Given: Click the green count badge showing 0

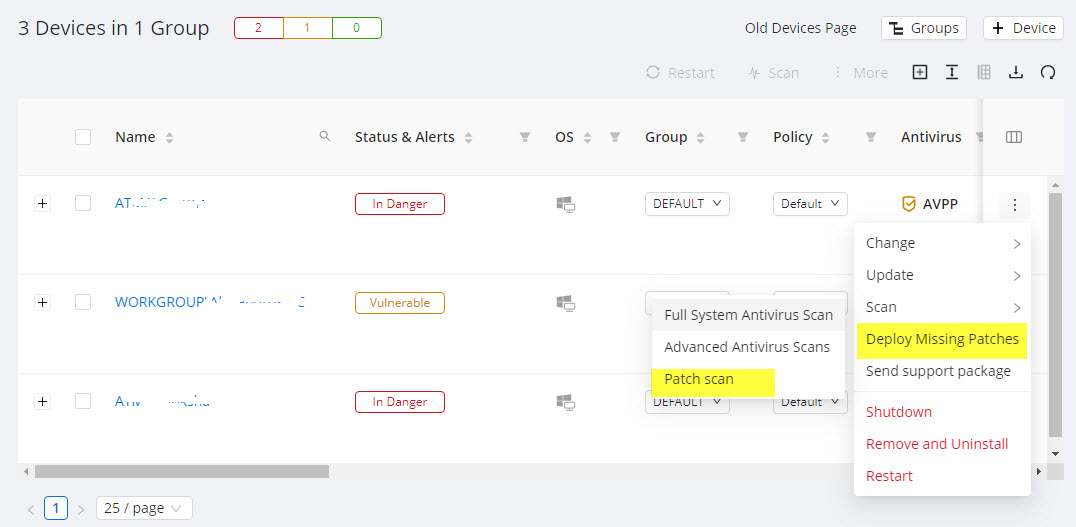Looking at the screenshot, I should pyautogui.click(x=357, y=28).
